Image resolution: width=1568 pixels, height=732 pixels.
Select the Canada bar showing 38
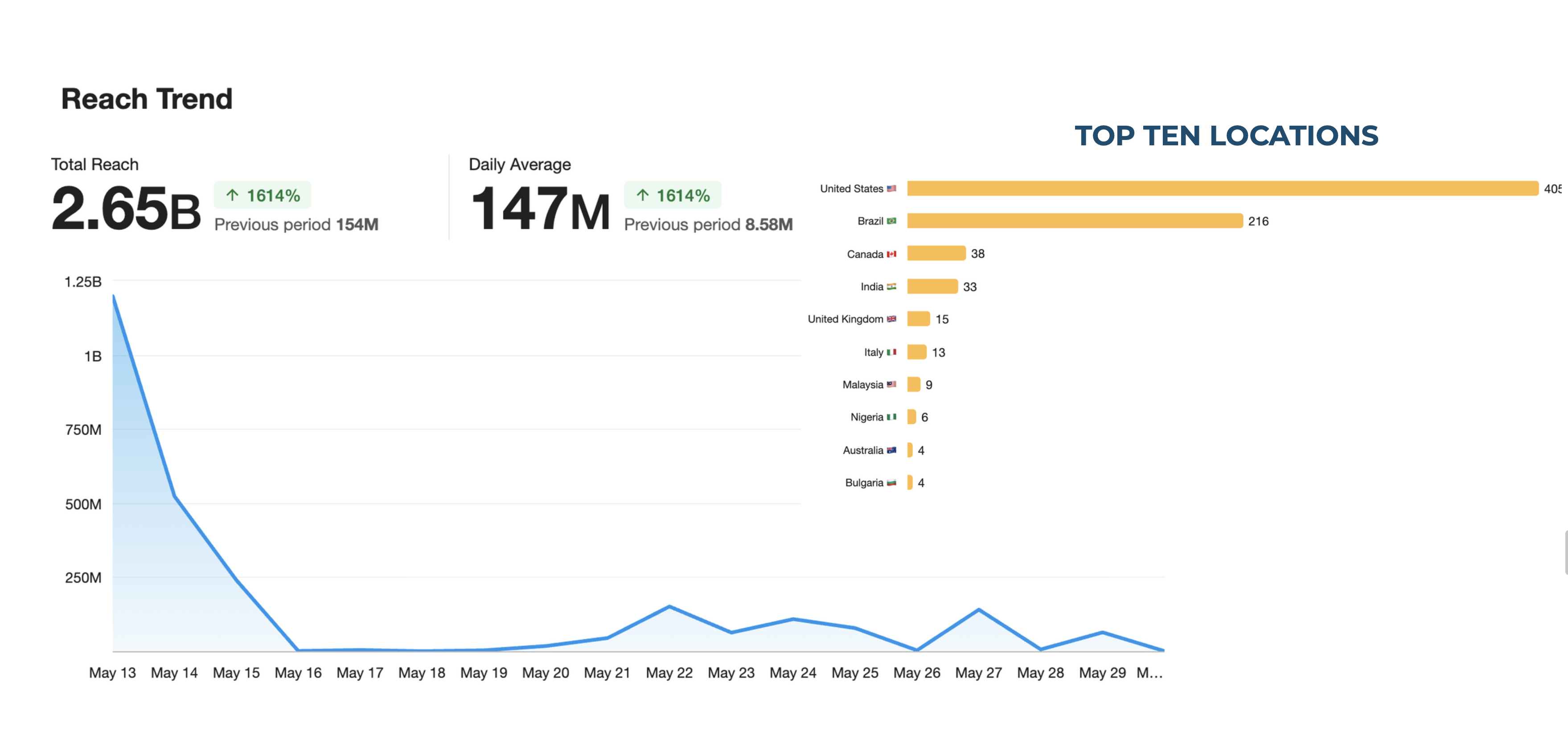point(936,253)
